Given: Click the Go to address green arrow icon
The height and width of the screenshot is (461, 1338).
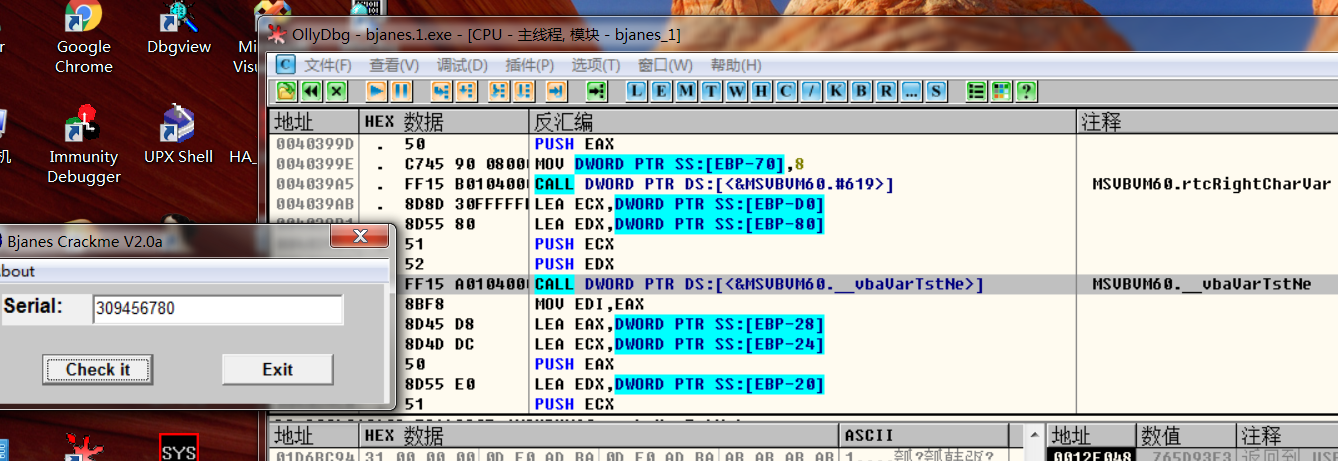Looking at the screenshot, I should [x=597, y=92].
